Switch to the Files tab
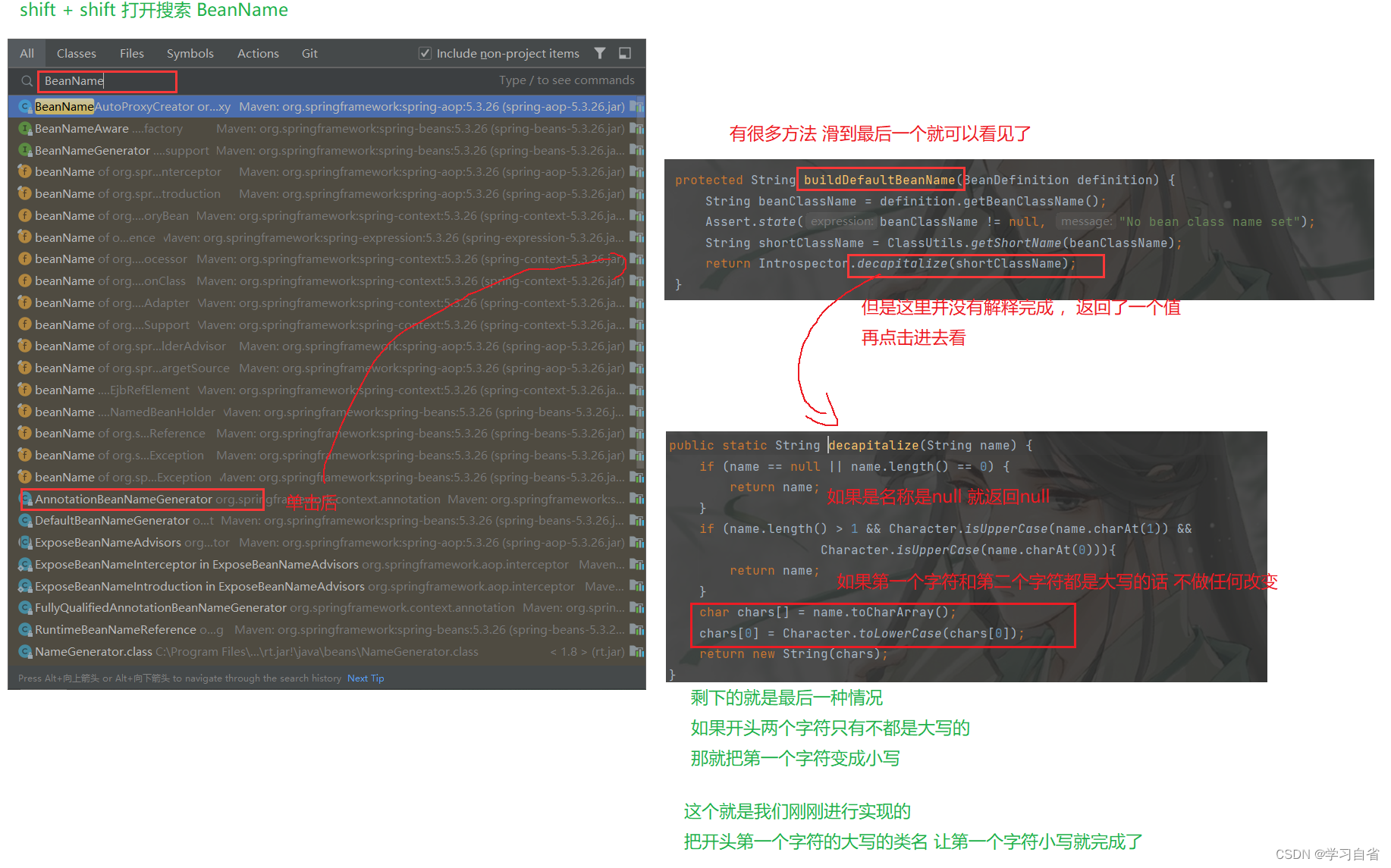 [x=132, y=53]
